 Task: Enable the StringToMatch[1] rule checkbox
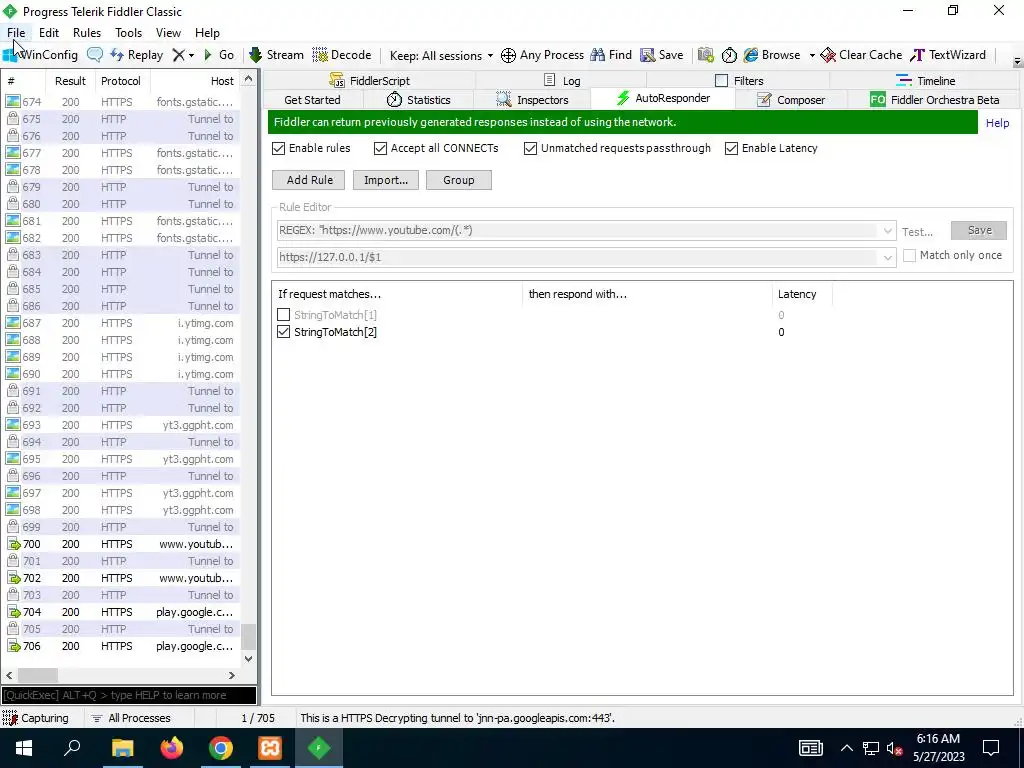point(283,315)
